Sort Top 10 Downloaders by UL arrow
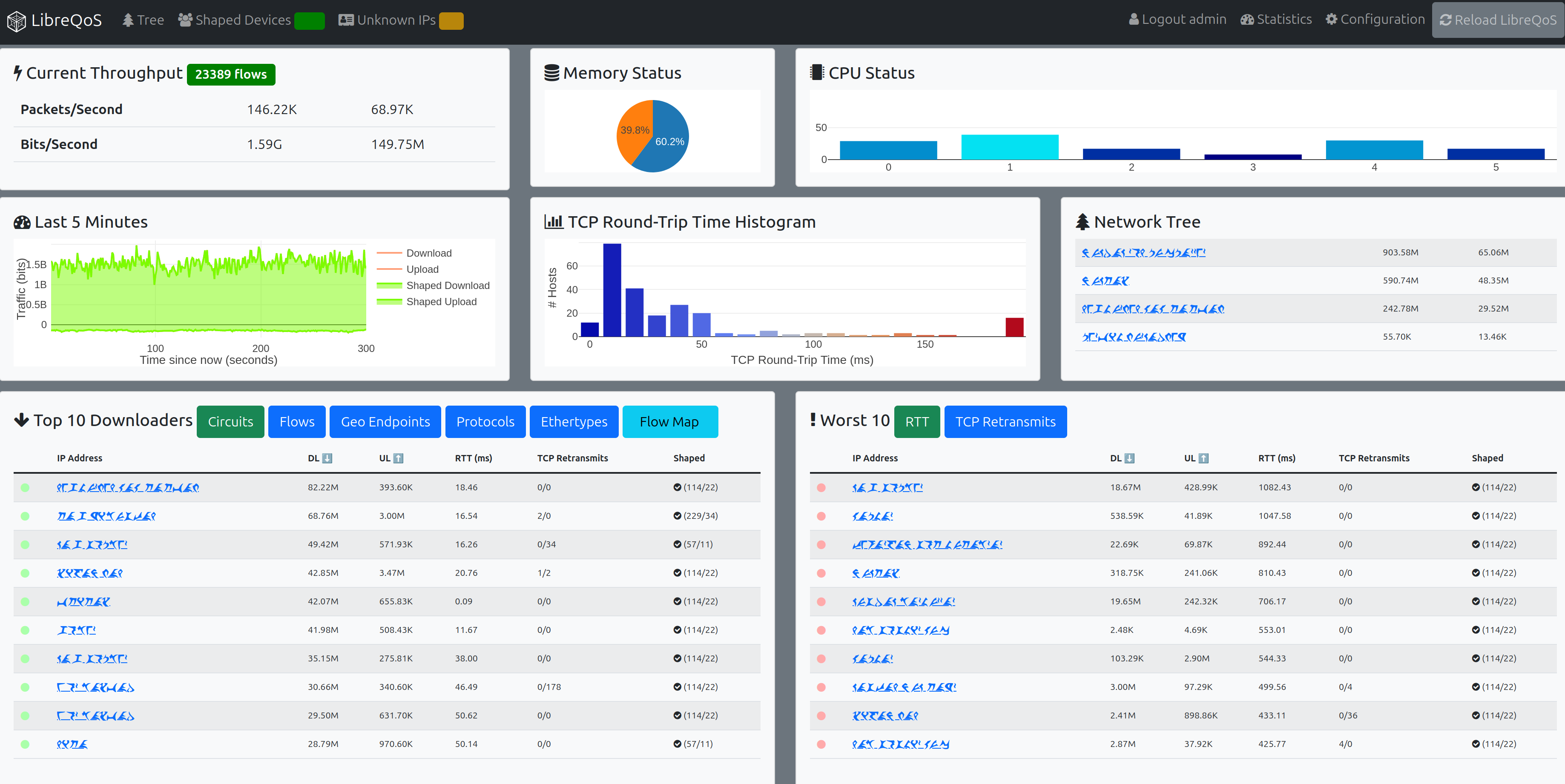 click(399, 458)
